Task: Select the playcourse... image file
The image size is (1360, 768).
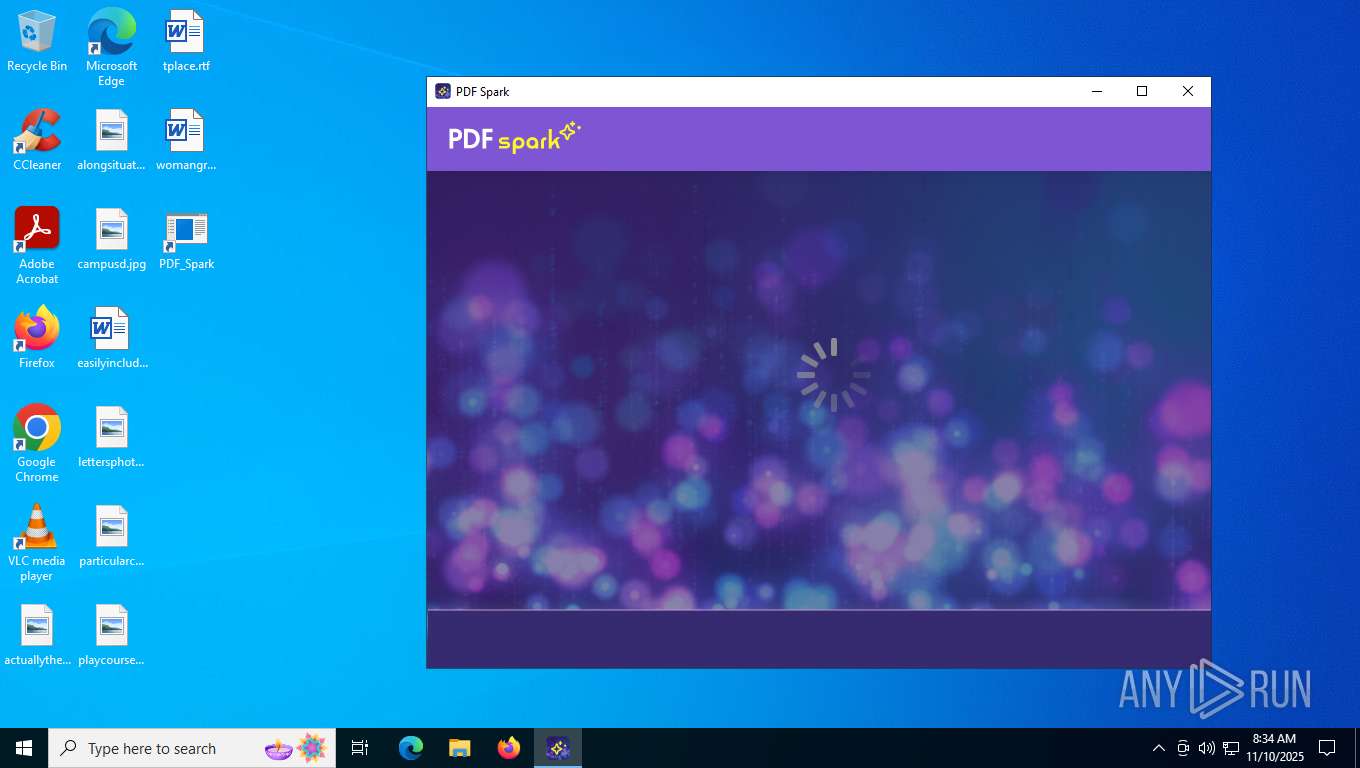Action: point(111,635)
